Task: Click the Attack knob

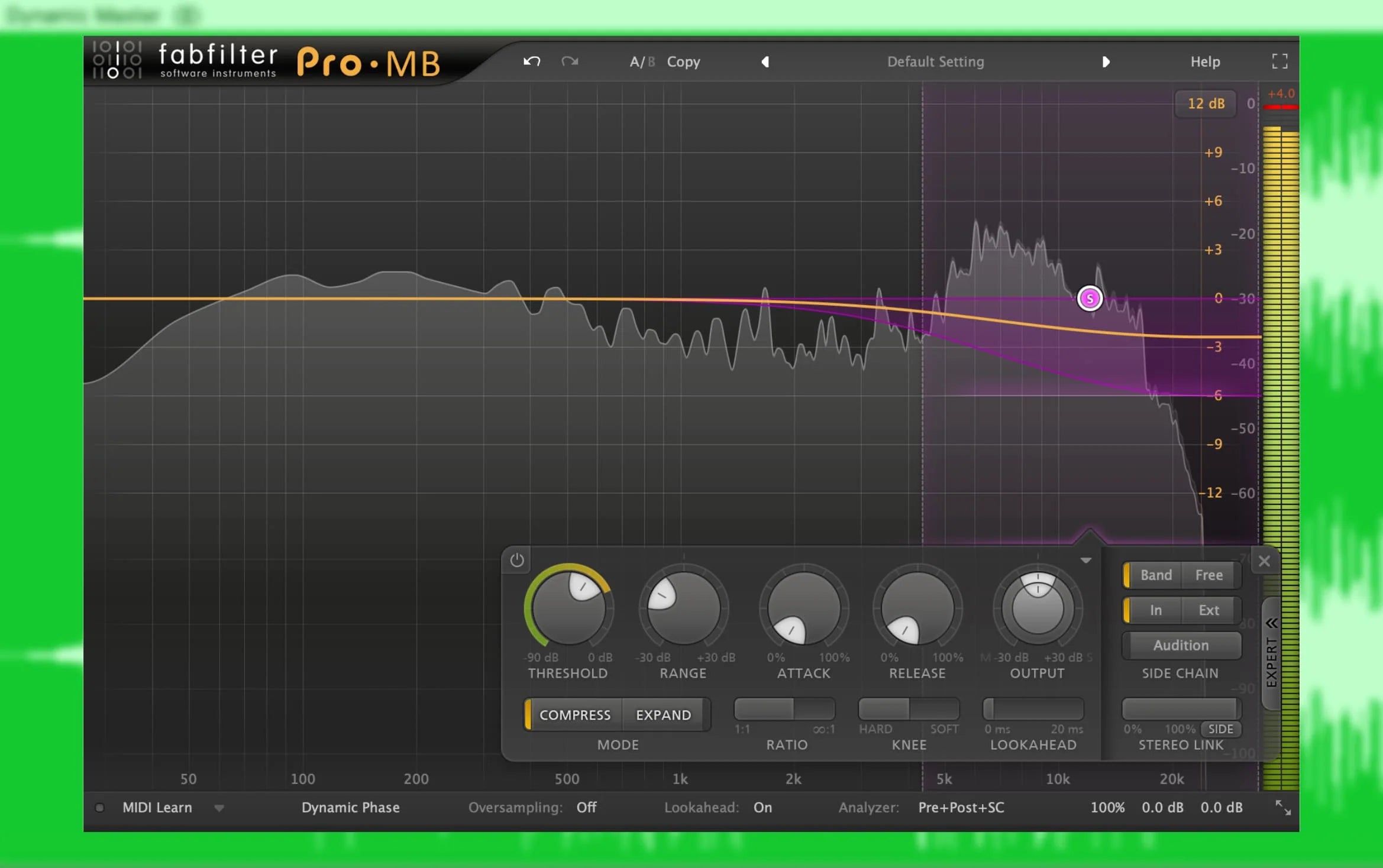Action: tap(803, 608)
